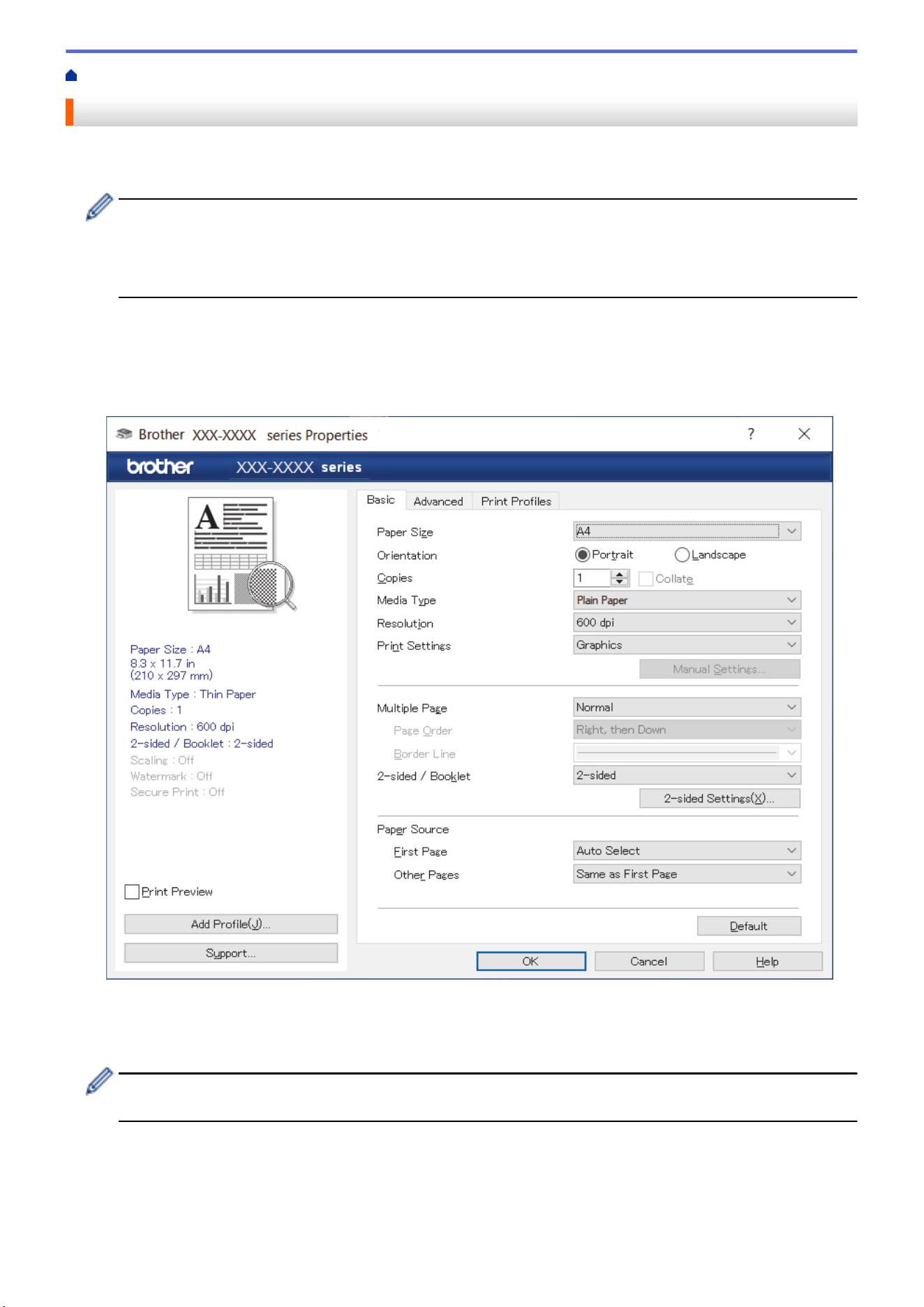Select the Landscape orientation radio button
This screenshot has width=924, height=1307.
[682, 555]
